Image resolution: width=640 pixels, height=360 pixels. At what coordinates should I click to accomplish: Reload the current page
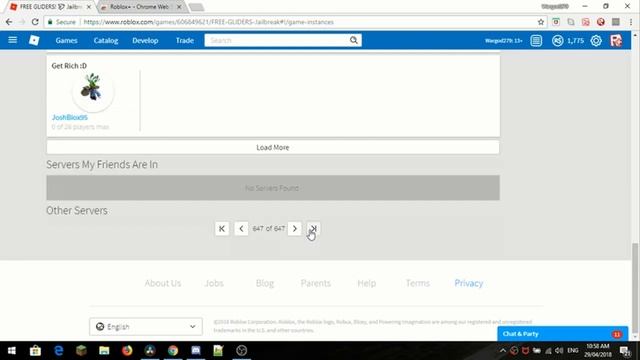35,22
